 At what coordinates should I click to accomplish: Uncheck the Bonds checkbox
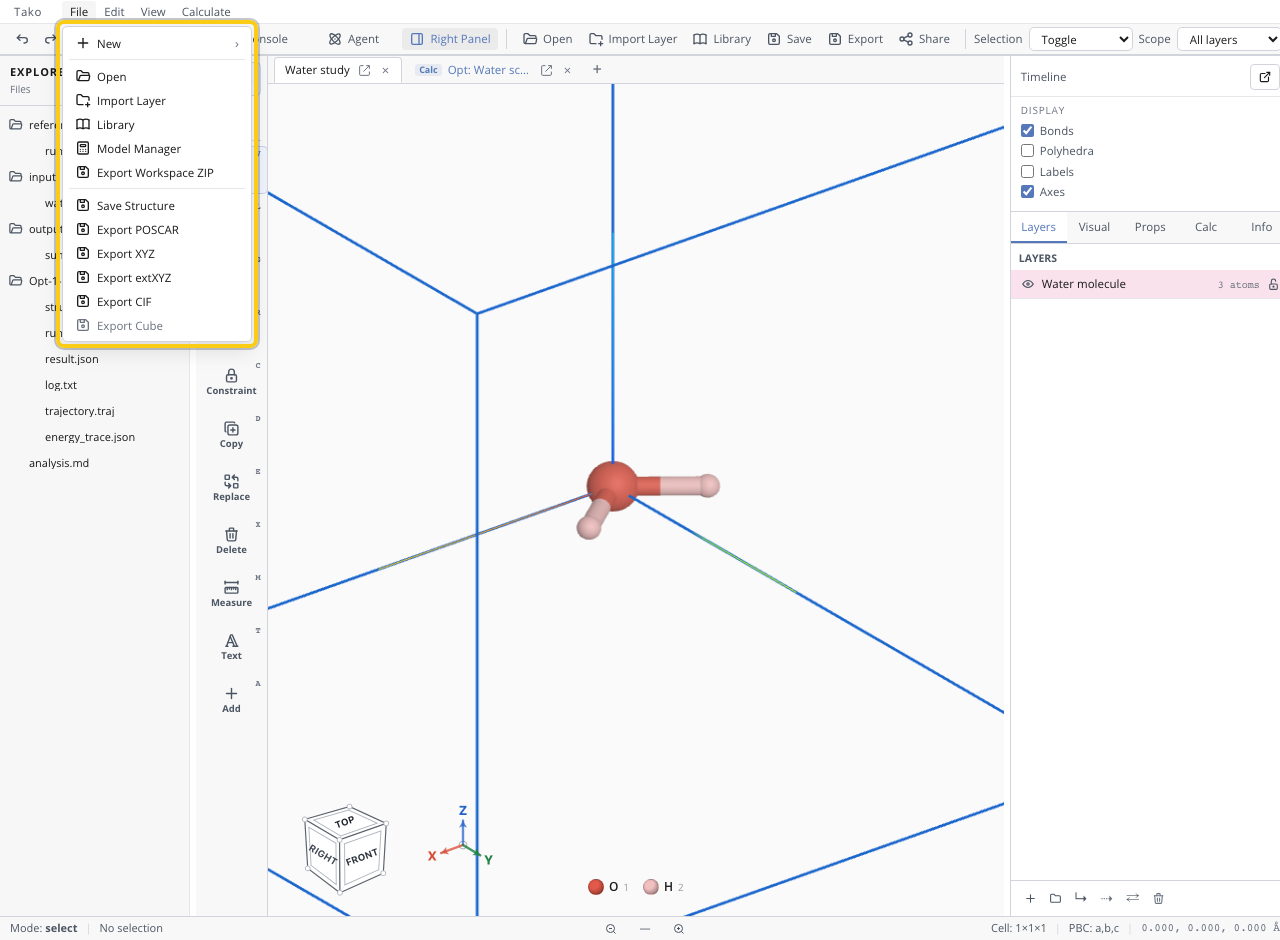pyautogui.click(x=1027, y=131)
